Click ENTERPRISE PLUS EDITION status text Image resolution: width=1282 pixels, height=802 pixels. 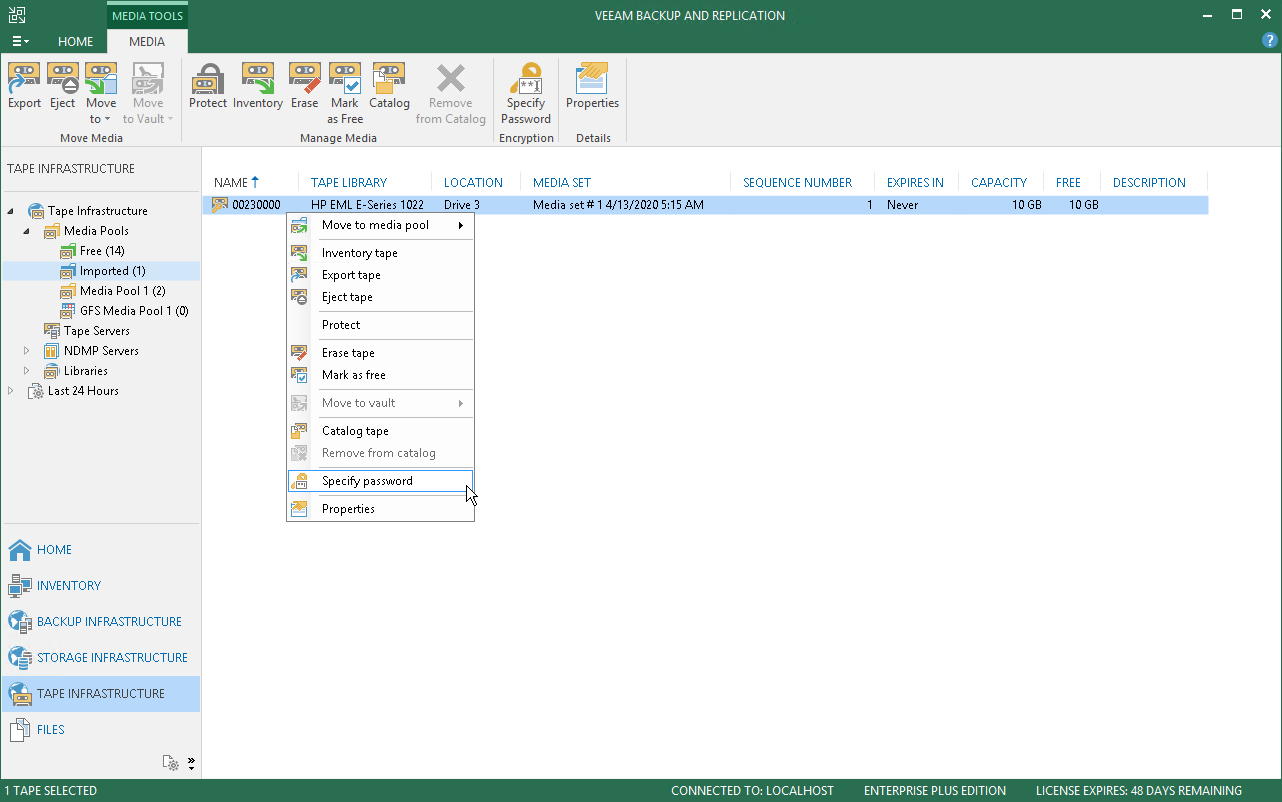[x=935, y=791]
